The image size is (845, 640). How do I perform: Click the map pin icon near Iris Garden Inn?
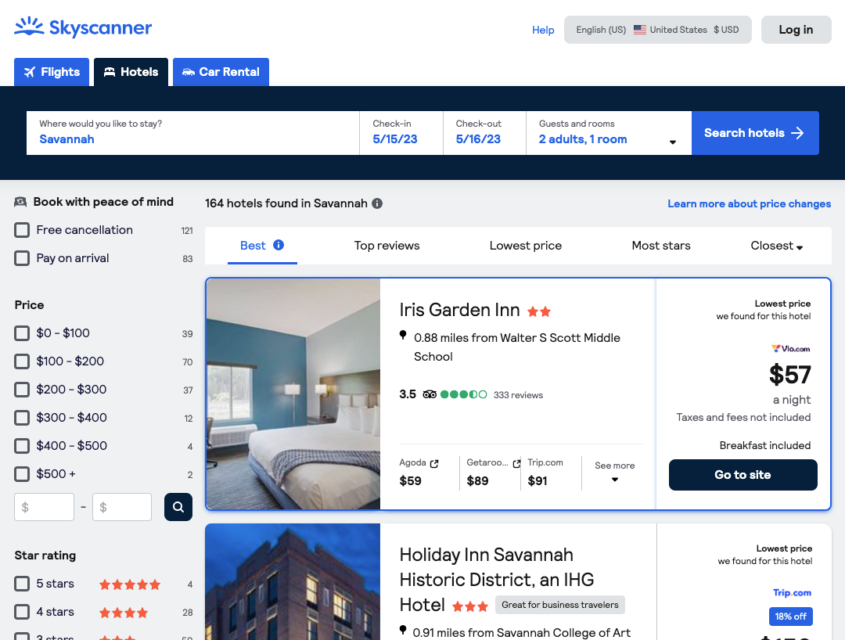tap(404, 338)
